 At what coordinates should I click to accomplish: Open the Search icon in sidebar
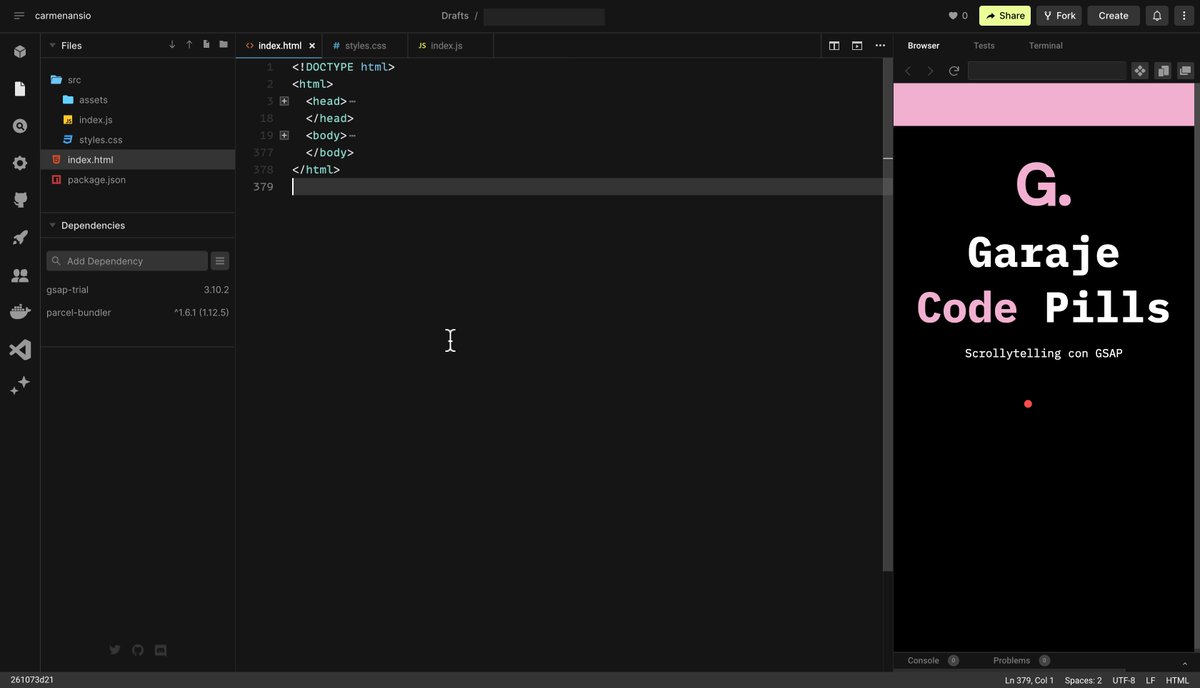click(20, 126)
